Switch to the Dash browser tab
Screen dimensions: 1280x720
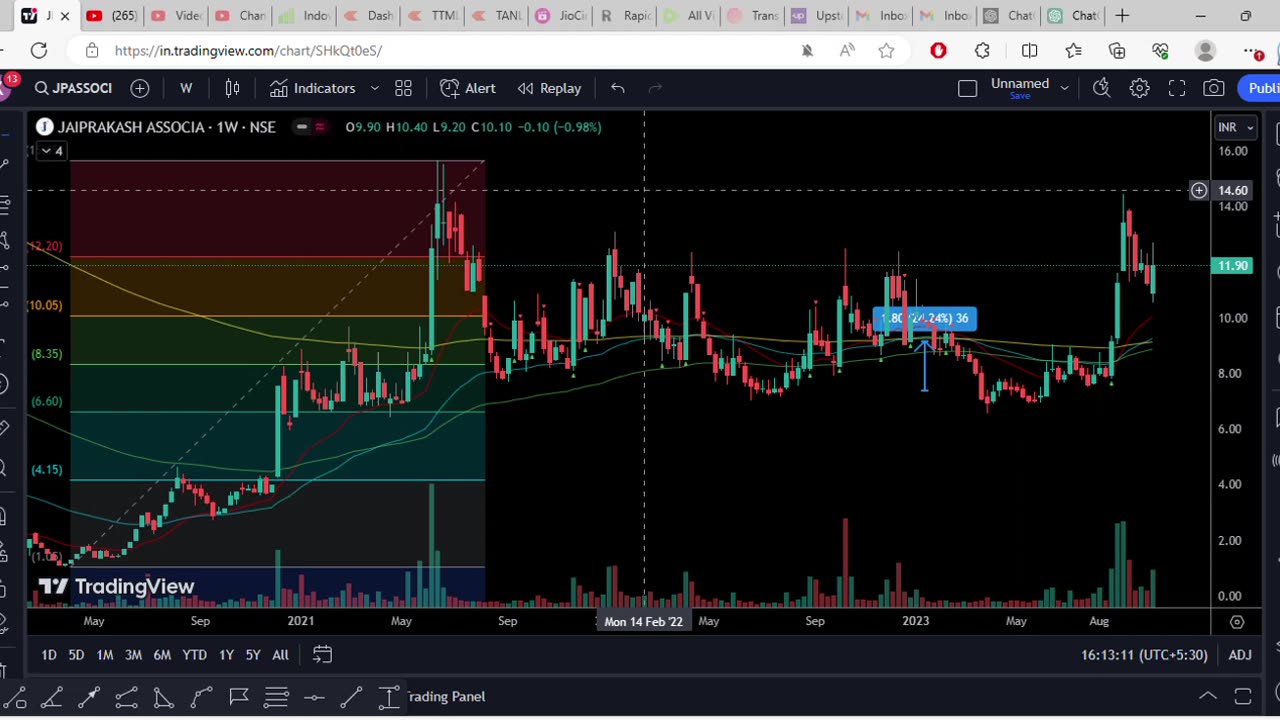[x=368, y=16]
